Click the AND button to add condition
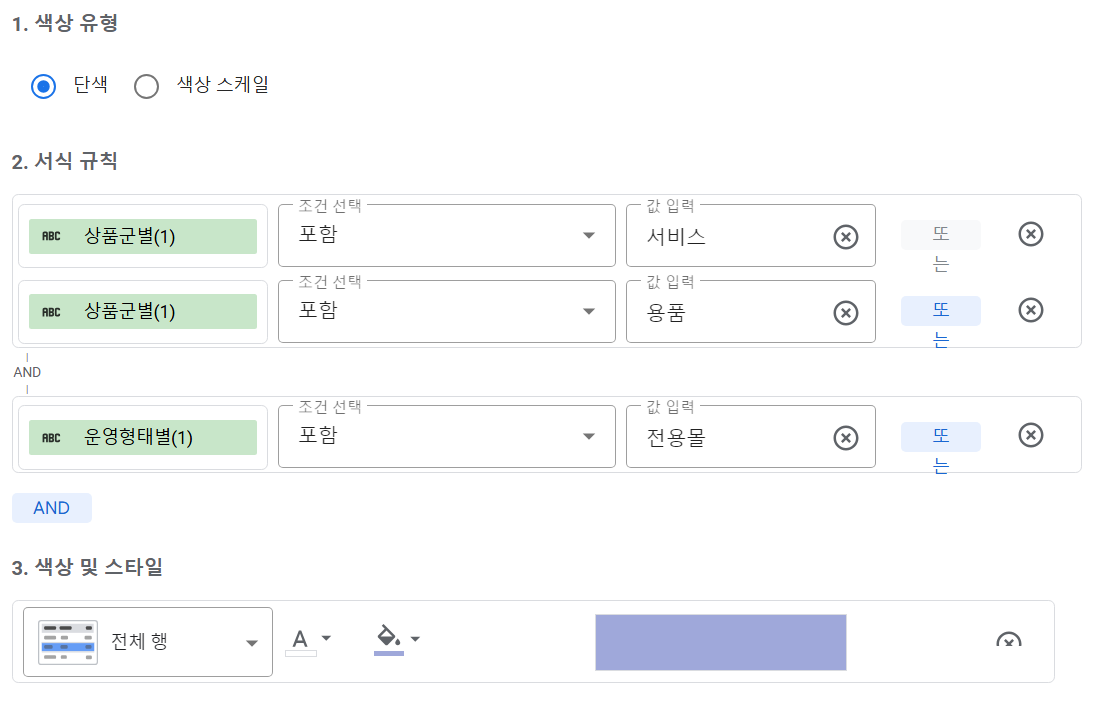Viewport: 1099px width, 711px height. click(52, 508)
